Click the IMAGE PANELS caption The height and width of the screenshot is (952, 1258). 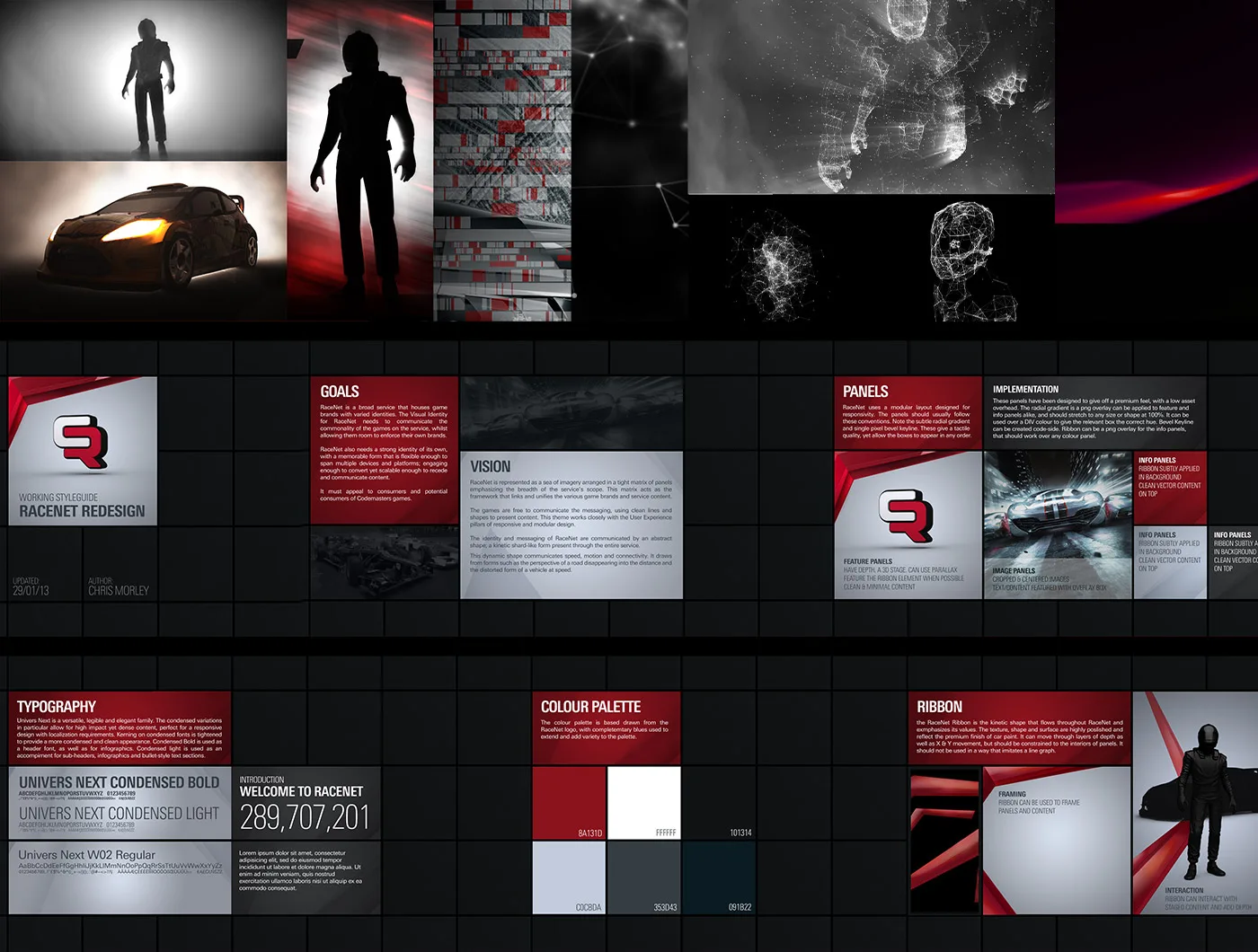pyautogui.click(x=1014, y=570)
